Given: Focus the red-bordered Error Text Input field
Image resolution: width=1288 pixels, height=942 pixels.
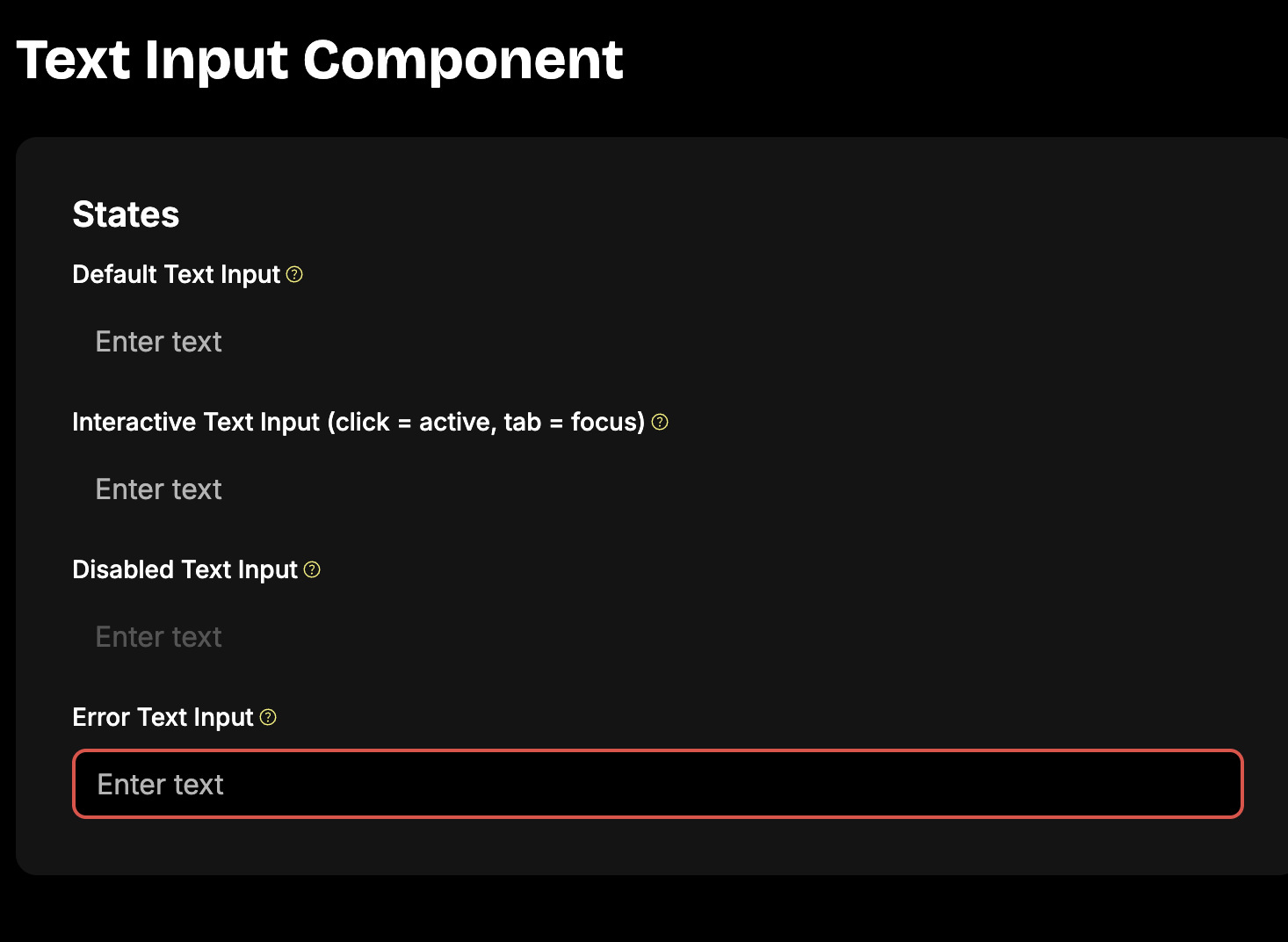Looking at the screenshot, I should 658,784.
